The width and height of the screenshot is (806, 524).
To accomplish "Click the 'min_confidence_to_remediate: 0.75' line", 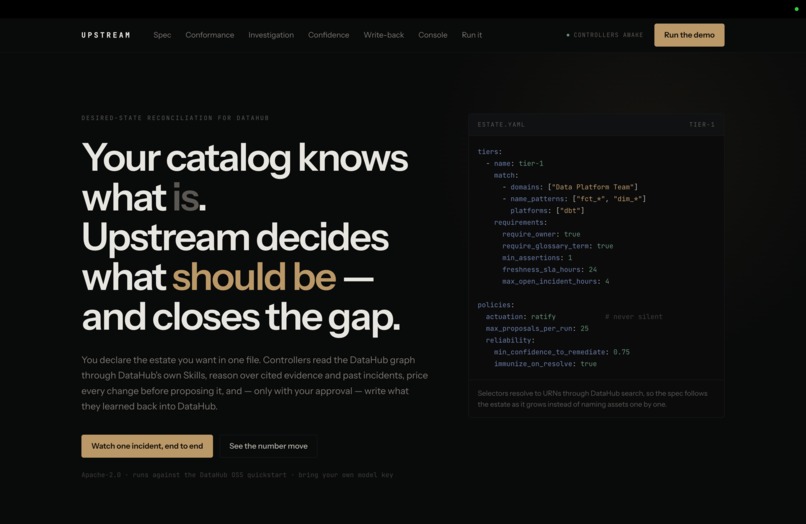I will [x=562, y=352].
